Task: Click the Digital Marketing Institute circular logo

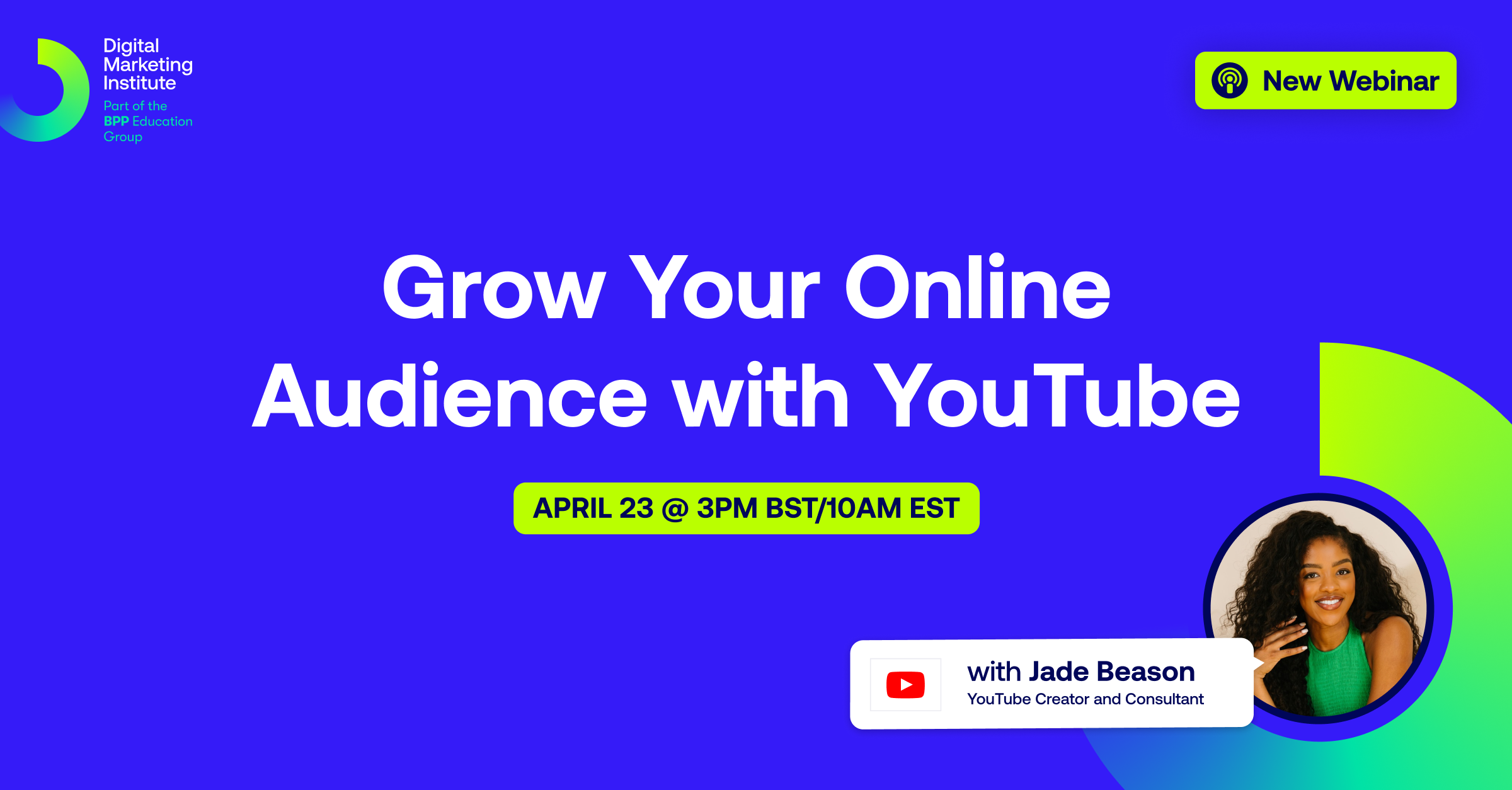Action: (x=44, y=90)
